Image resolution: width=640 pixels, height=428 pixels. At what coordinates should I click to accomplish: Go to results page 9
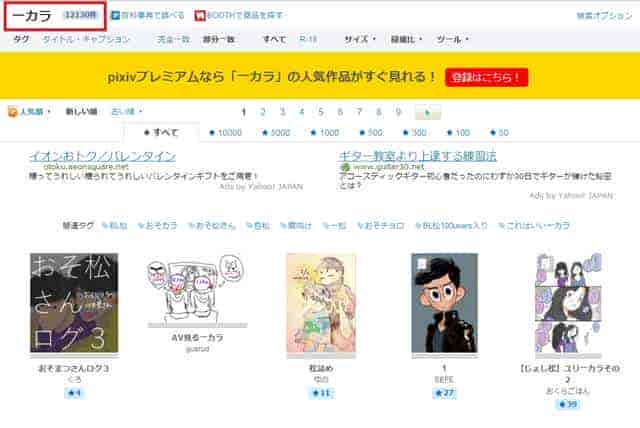(398, 112)
